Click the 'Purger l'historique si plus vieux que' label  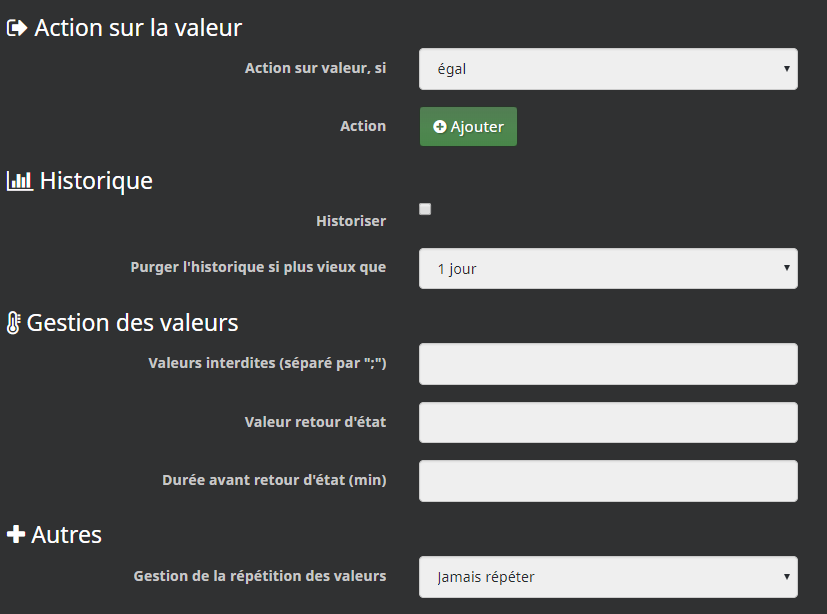258,267
